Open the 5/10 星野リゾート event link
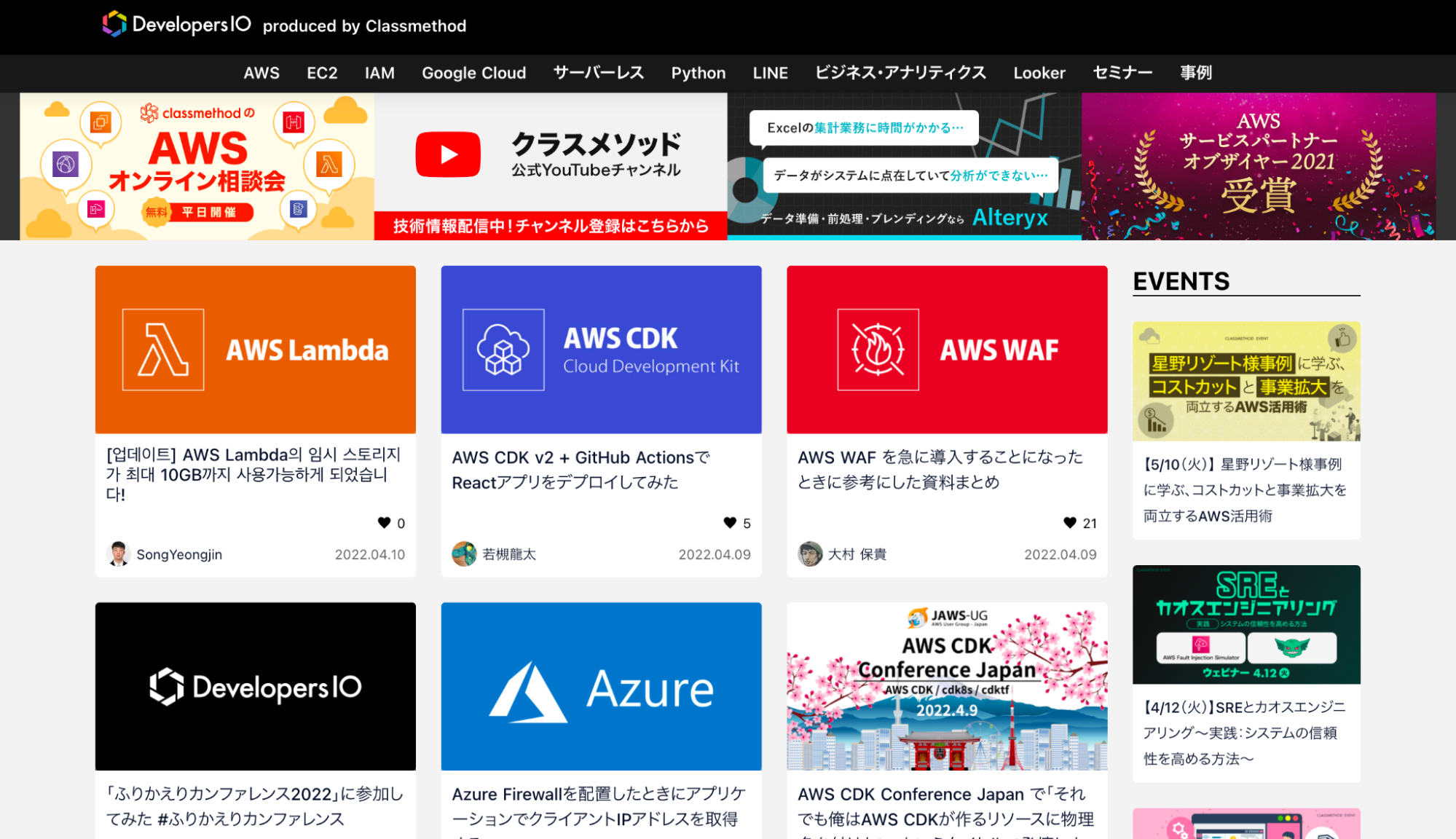The height and width of the screenshot is (839, 1456). coord(1245,490)
